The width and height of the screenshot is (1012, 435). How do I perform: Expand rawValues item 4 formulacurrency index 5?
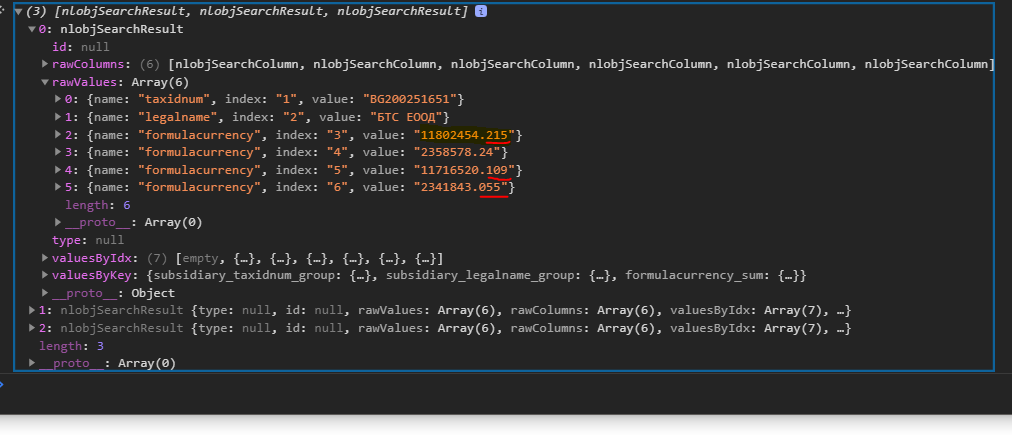pyautogui.click(x=59, y=170)
